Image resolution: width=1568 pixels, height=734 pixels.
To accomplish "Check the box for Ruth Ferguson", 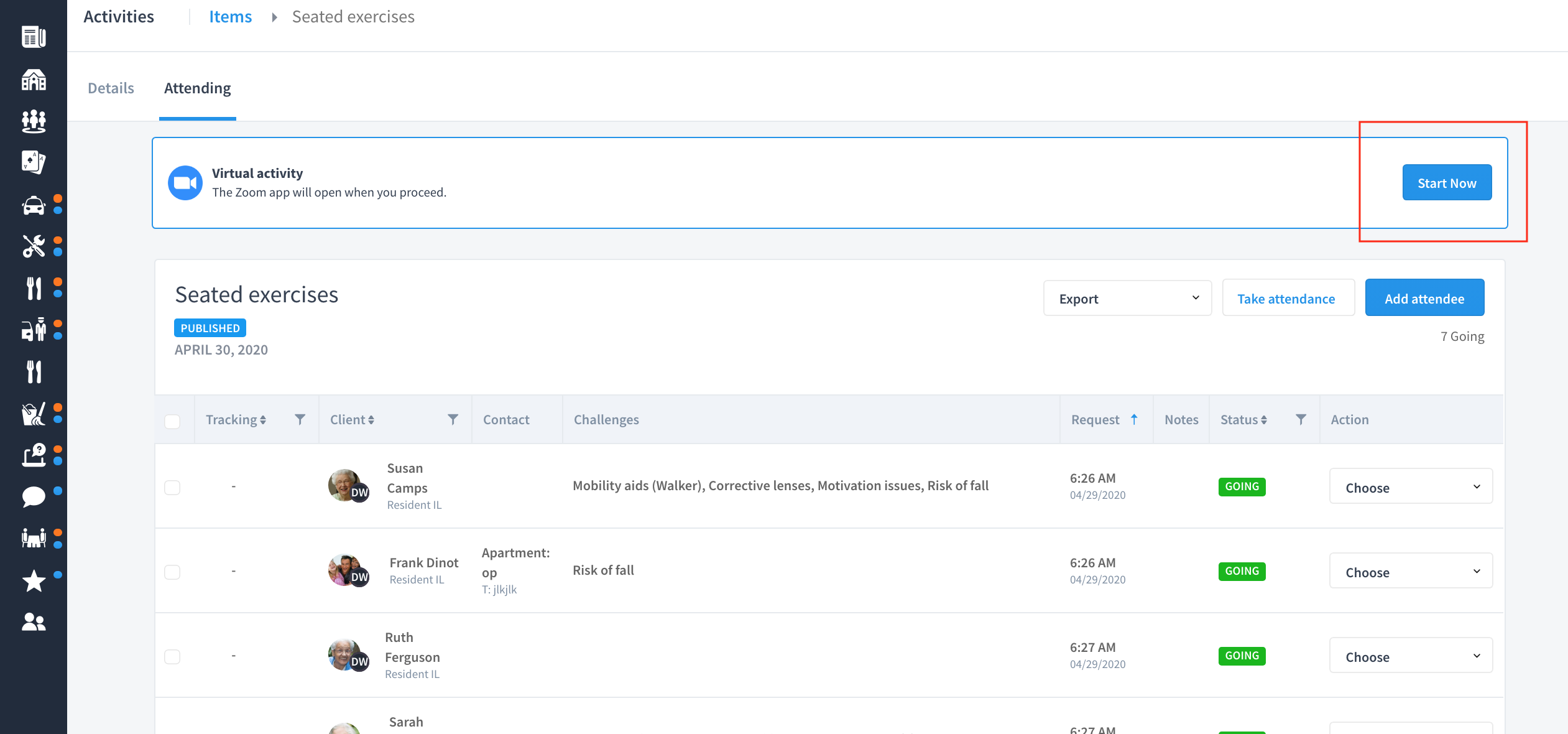I will pos(172,656).
